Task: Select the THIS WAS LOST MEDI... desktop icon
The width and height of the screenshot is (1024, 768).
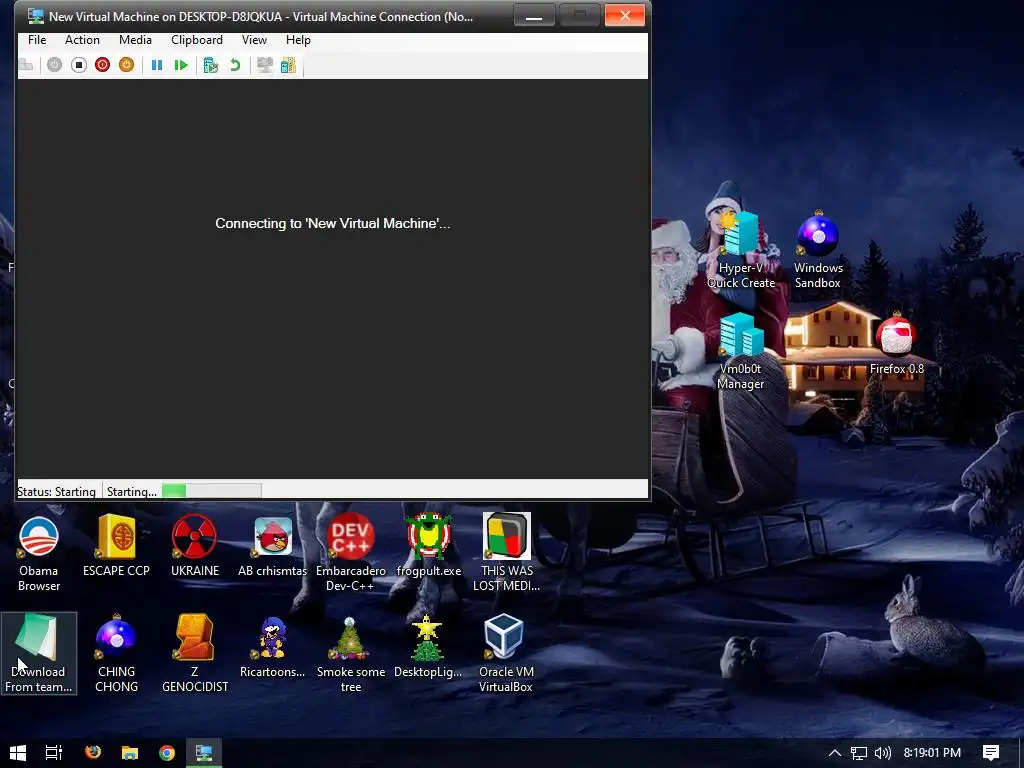Action: [507, 552]
